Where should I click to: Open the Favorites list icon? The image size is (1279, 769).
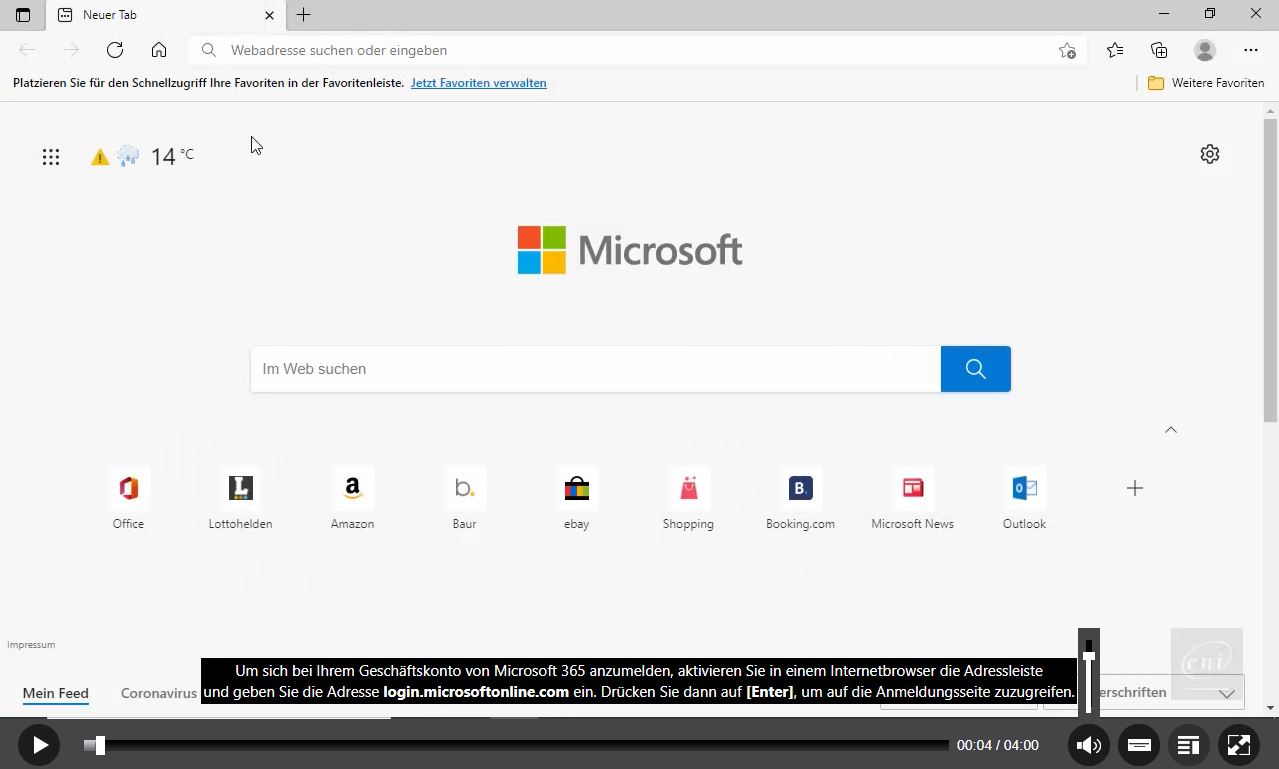(1115, 50)
